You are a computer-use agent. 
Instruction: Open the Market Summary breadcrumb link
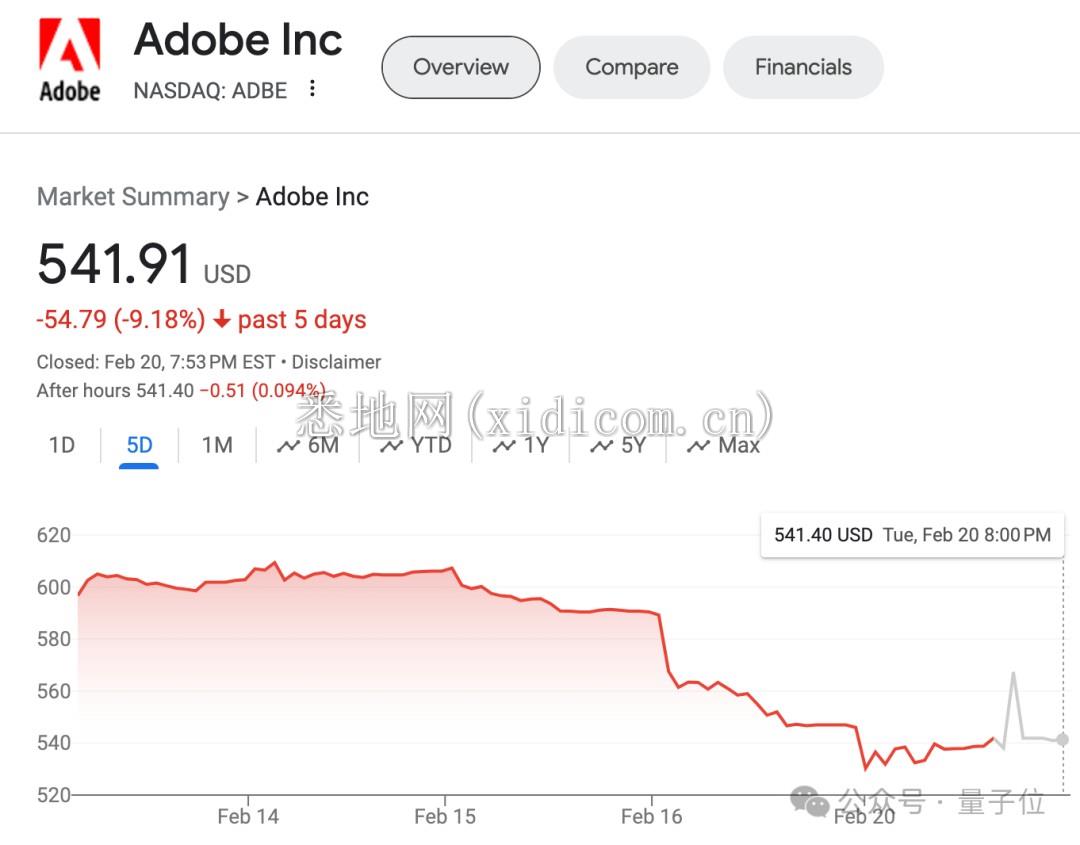pyautogui.click(x=133, y=196)
